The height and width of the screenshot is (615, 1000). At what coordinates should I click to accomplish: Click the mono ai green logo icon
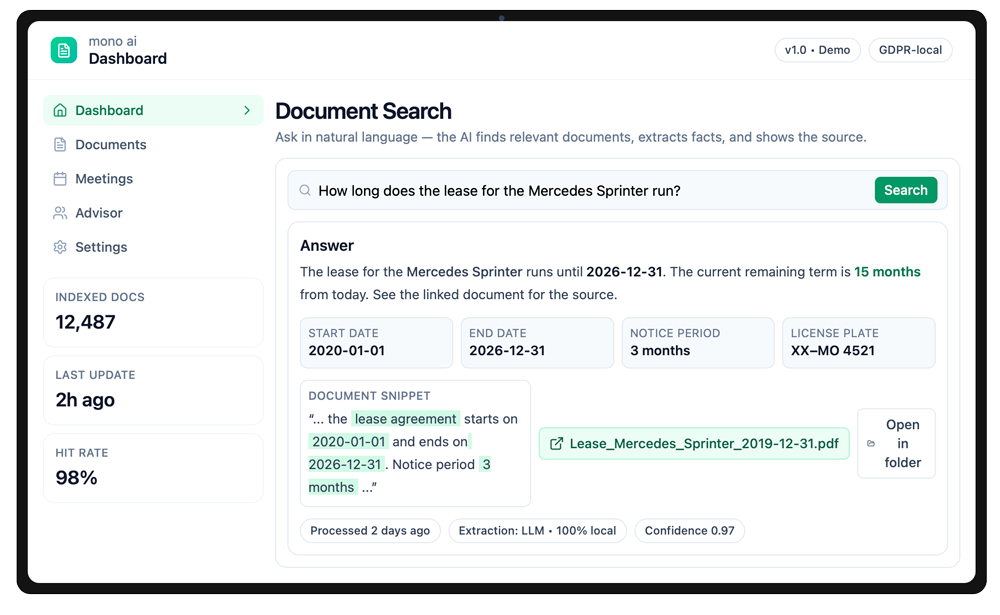64,50
